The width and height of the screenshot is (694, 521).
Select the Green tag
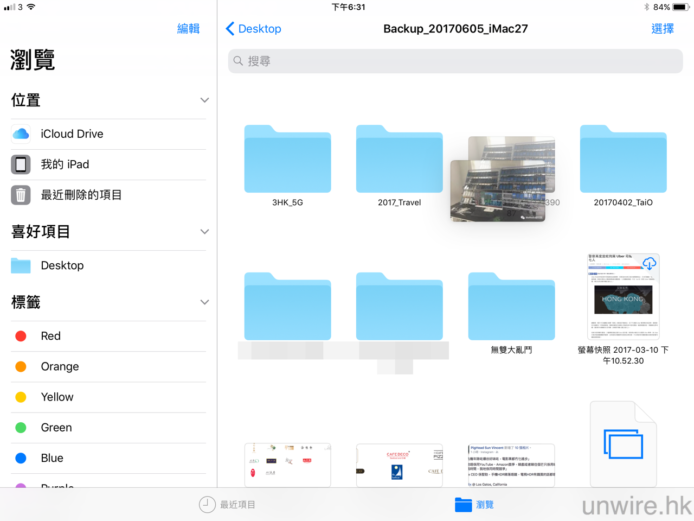tap(55, 427)
